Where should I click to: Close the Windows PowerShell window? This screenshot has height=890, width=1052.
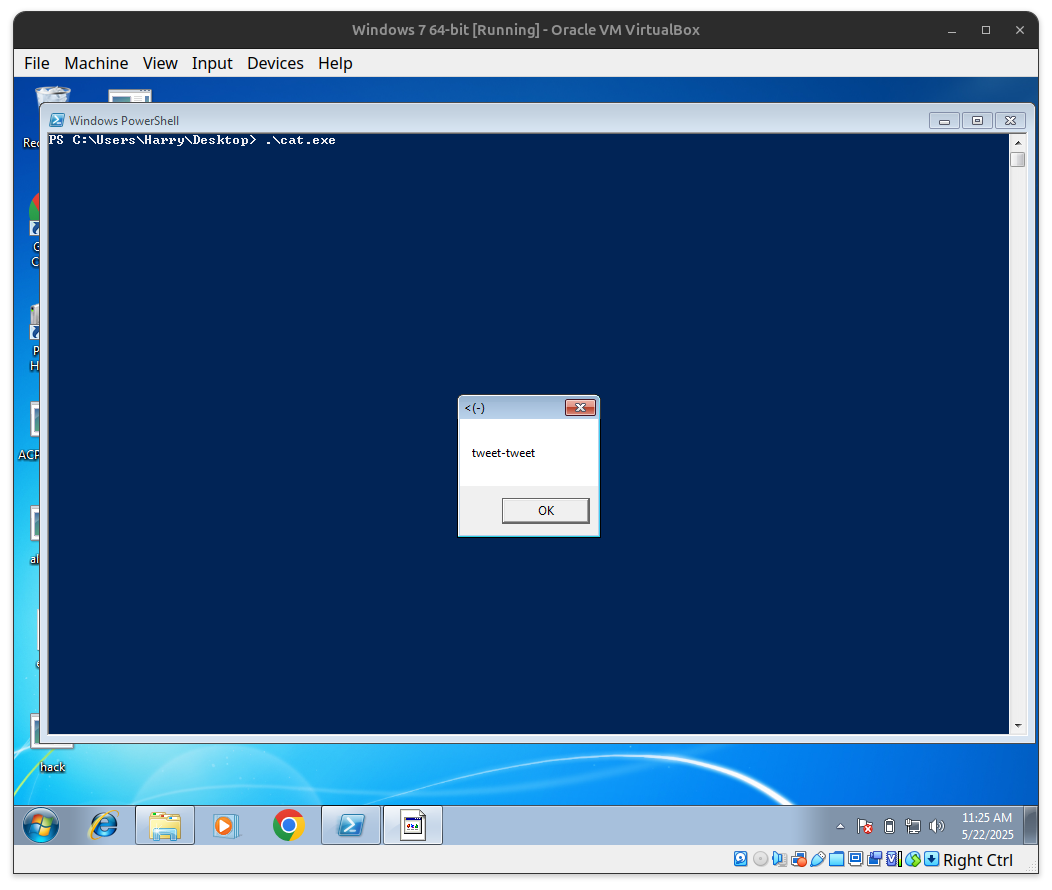coord(1010,121)
